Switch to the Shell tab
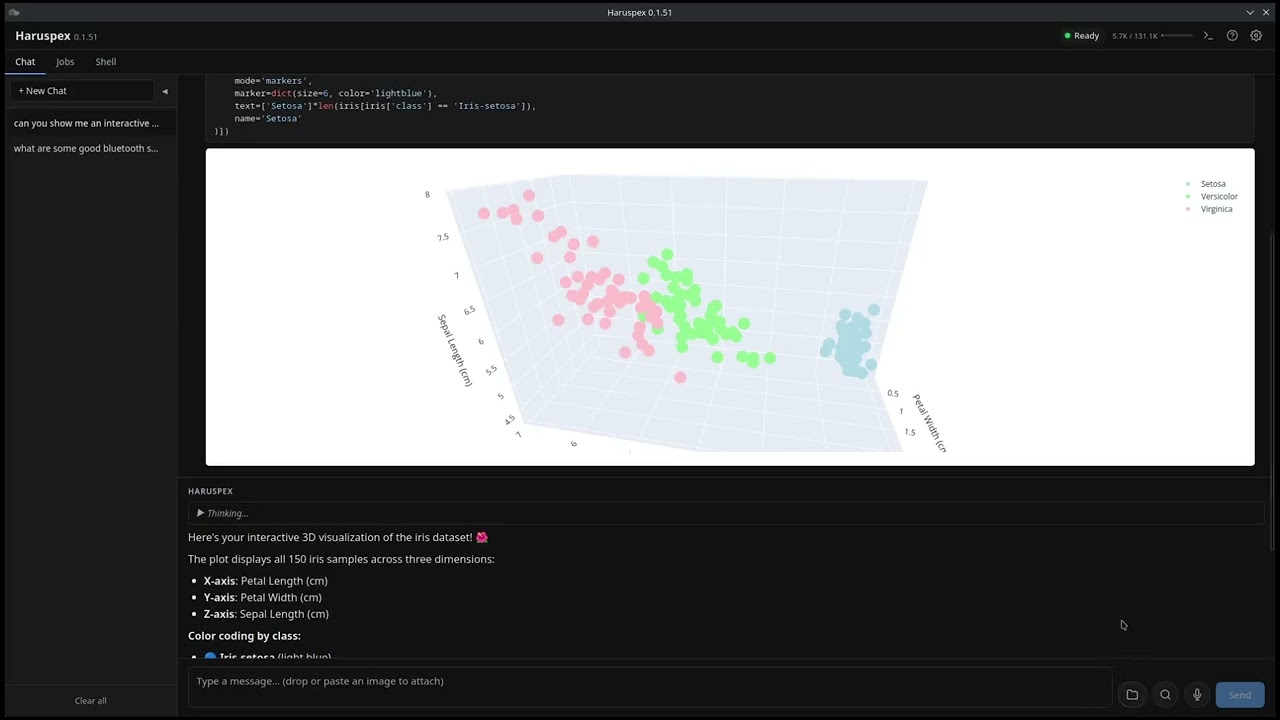The width and height of the screenshot is (1280, 720). (x=105, y=62)
